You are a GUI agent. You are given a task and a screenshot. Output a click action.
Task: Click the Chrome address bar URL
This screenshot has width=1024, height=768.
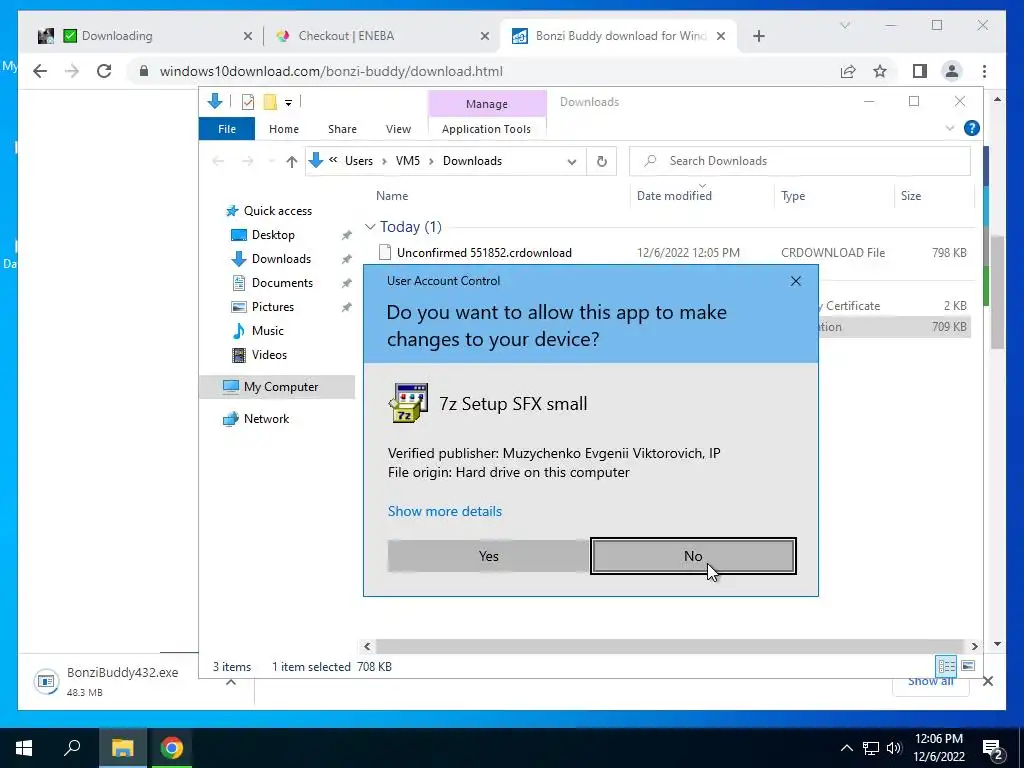tap(331, 72)
